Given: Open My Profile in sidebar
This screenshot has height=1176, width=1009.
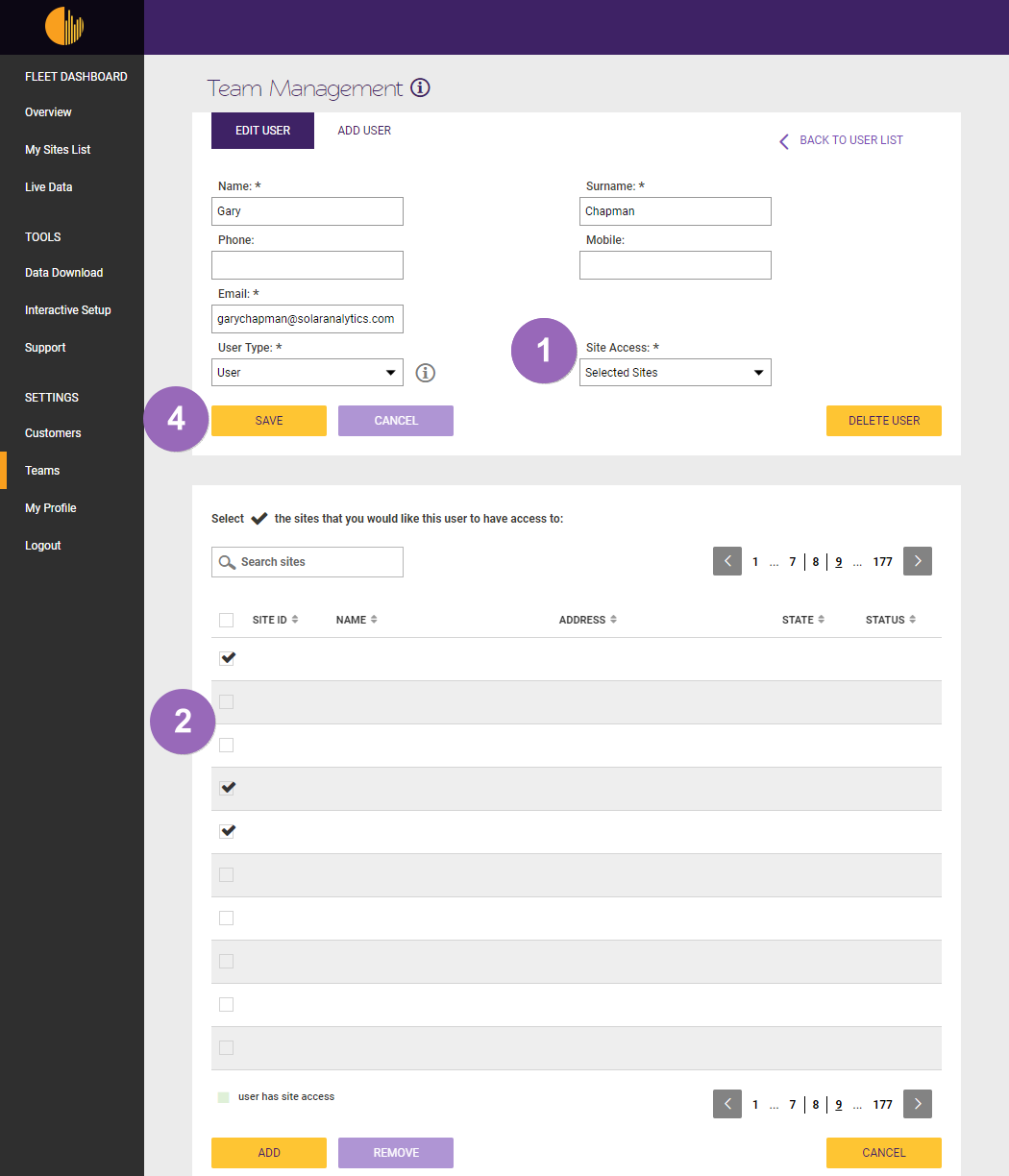Looking at the screenshot, I should point(50,508).
